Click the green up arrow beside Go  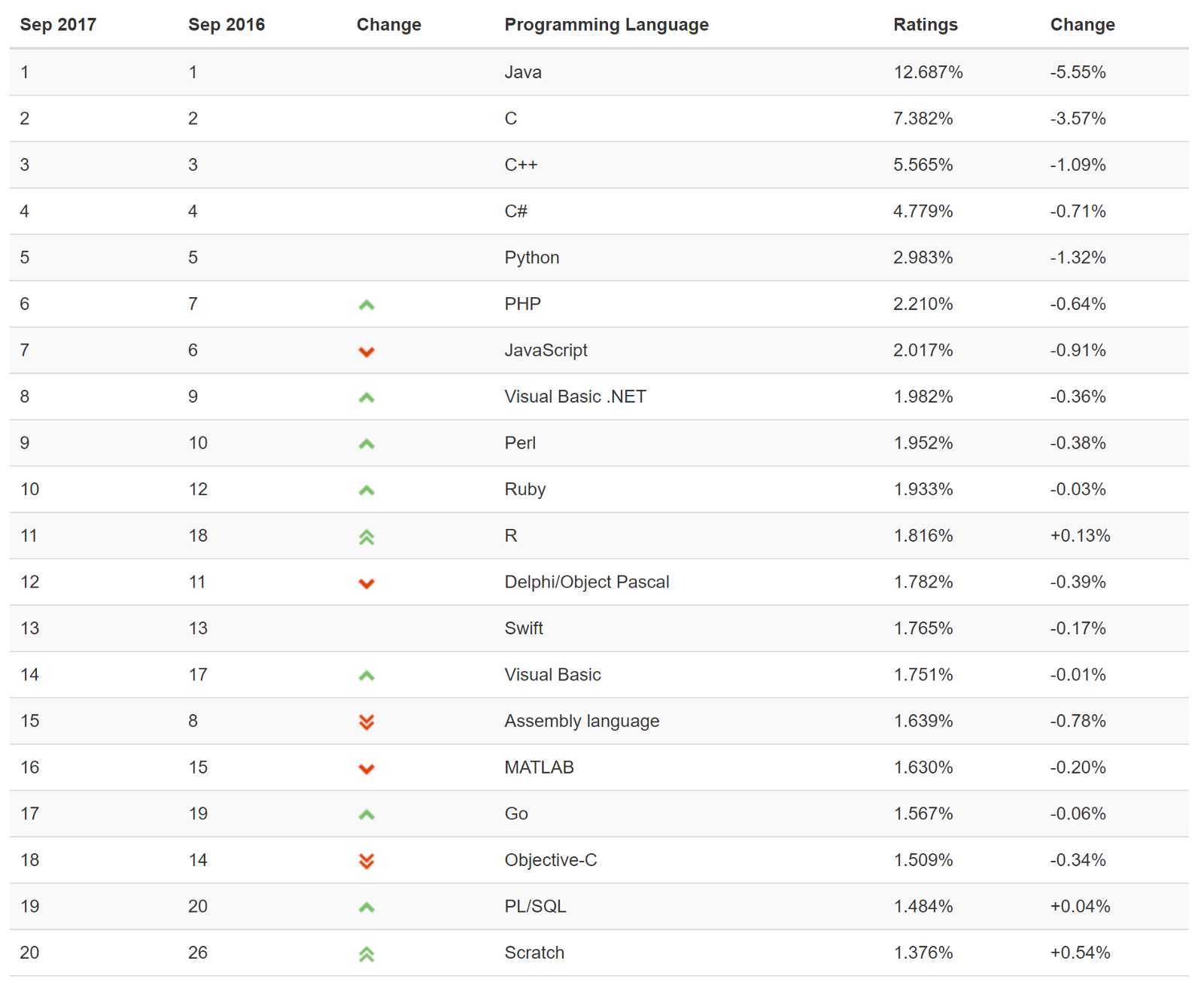366,814
